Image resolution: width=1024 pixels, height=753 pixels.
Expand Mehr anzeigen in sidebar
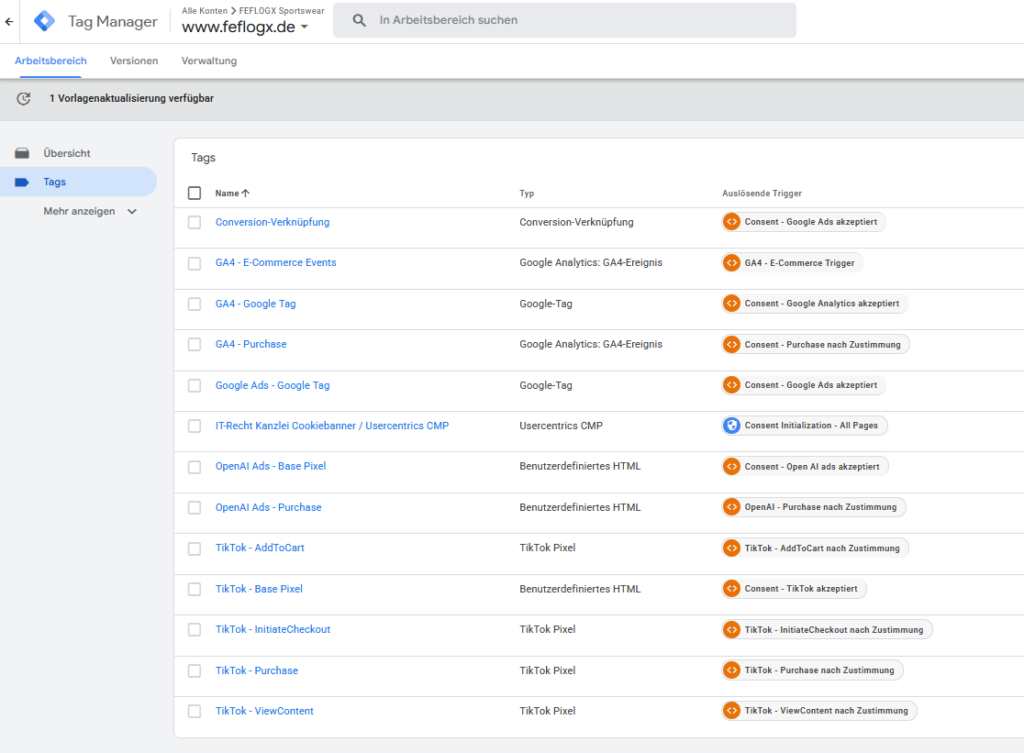pos(90,212)
